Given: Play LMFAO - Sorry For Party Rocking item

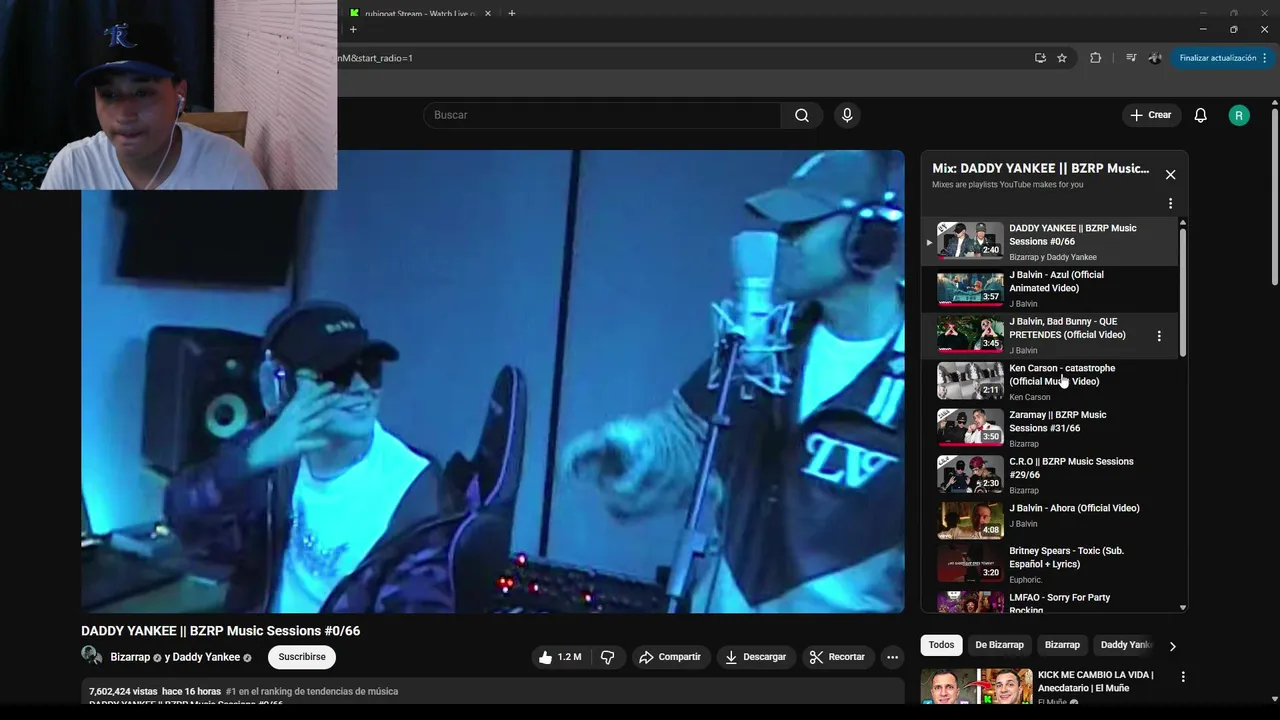Looking at the screenshot, I should pyautogui.click(x=1049, y=601).
